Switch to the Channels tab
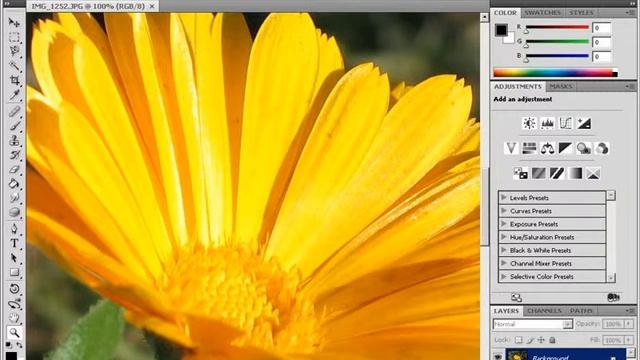 tap(544, 311)
